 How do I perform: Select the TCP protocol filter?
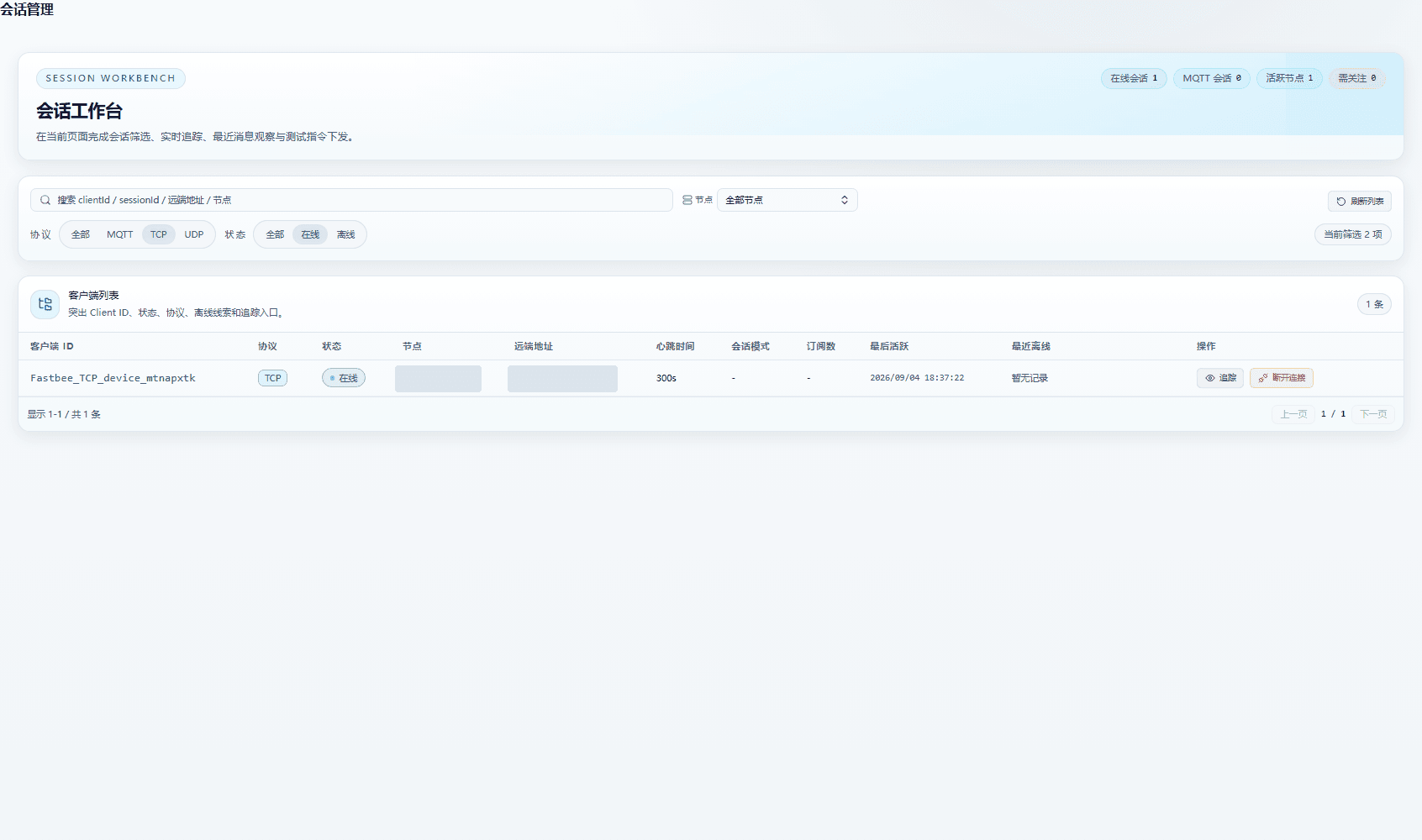point(159,234)
